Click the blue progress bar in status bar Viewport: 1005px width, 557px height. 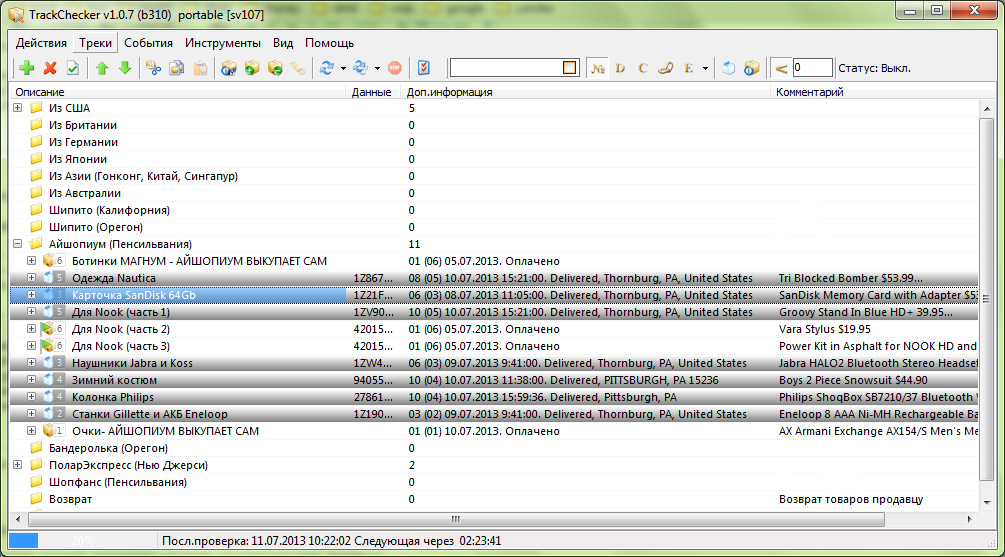pyautogui.click(x=24, y=540)
